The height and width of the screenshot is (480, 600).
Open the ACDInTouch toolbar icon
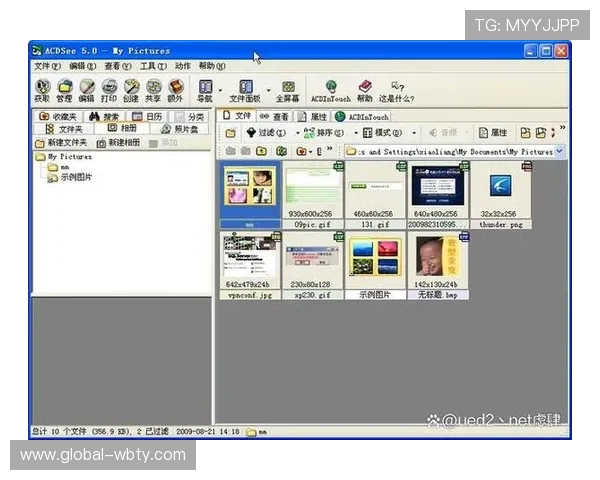[330, 91]
